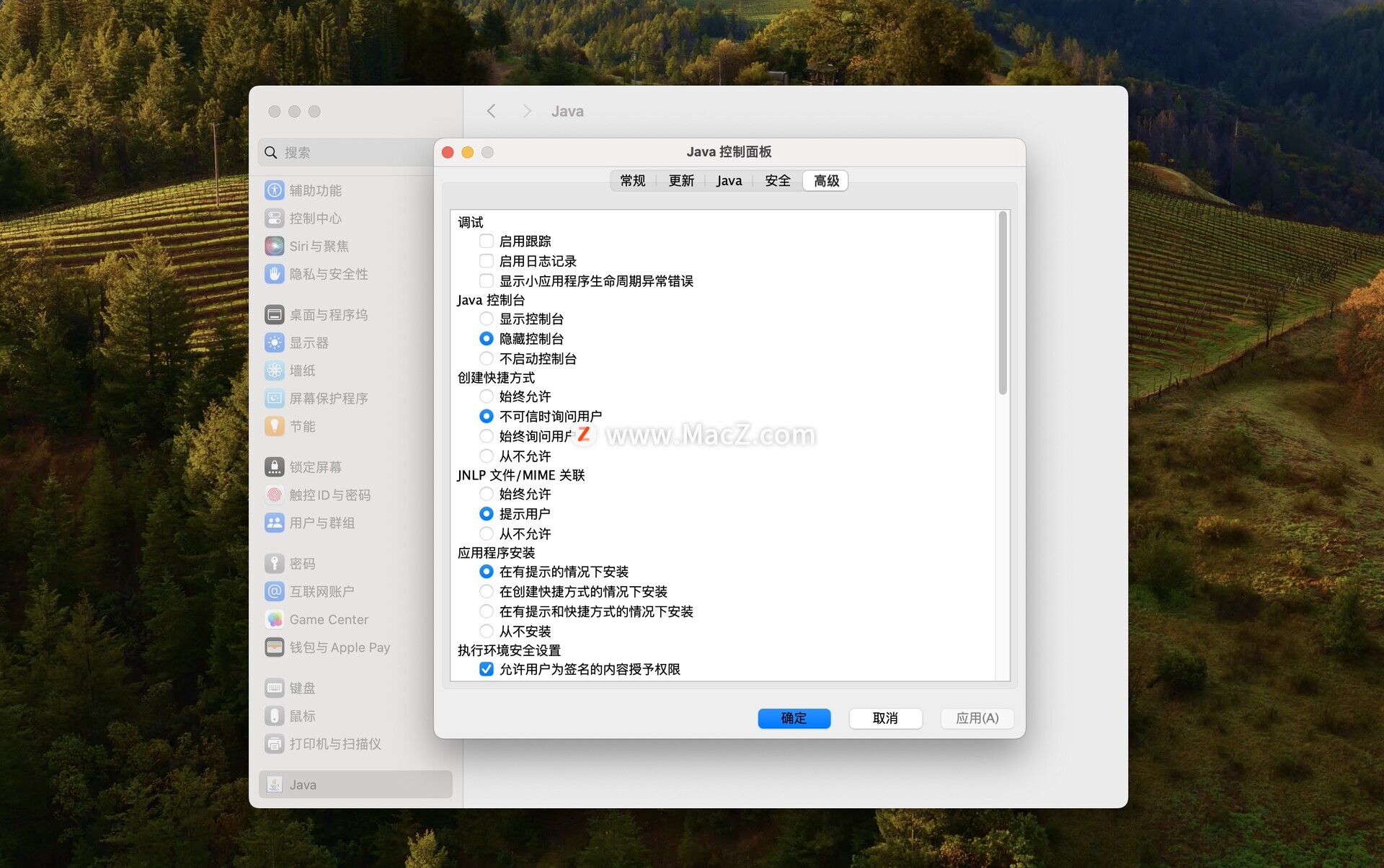The width and height of the screenshot is (1384, 868).
Task: Switch to the 更新 tab
Action: (x=681, y=181)
